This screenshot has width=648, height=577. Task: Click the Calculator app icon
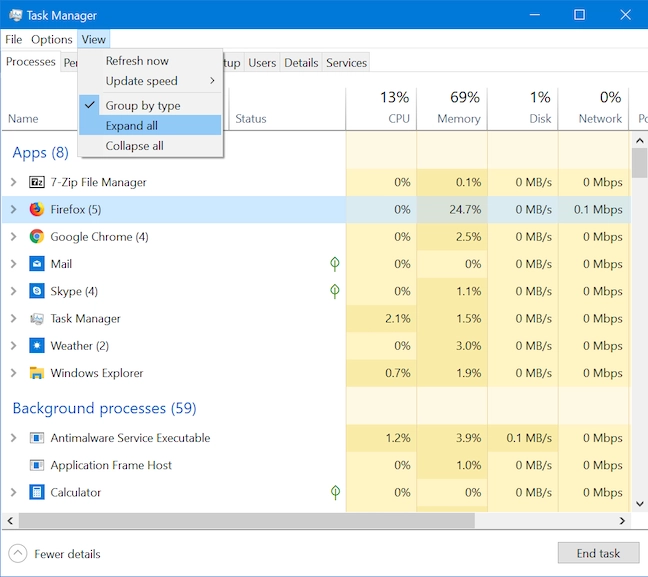coord(37,492)
